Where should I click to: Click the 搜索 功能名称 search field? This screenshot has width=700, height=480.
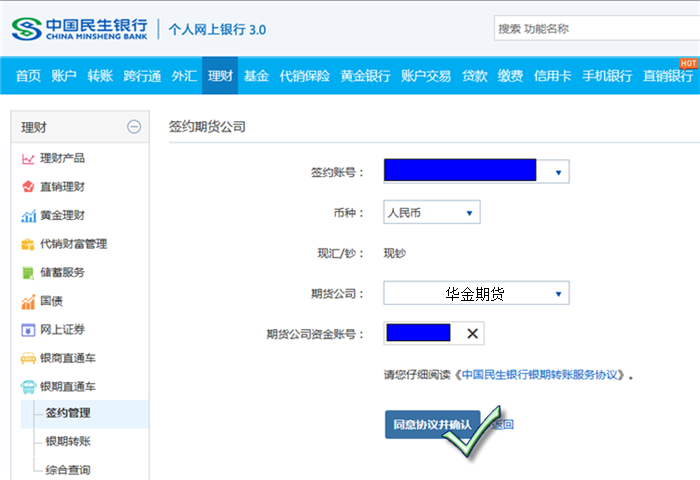pos(597,29)
